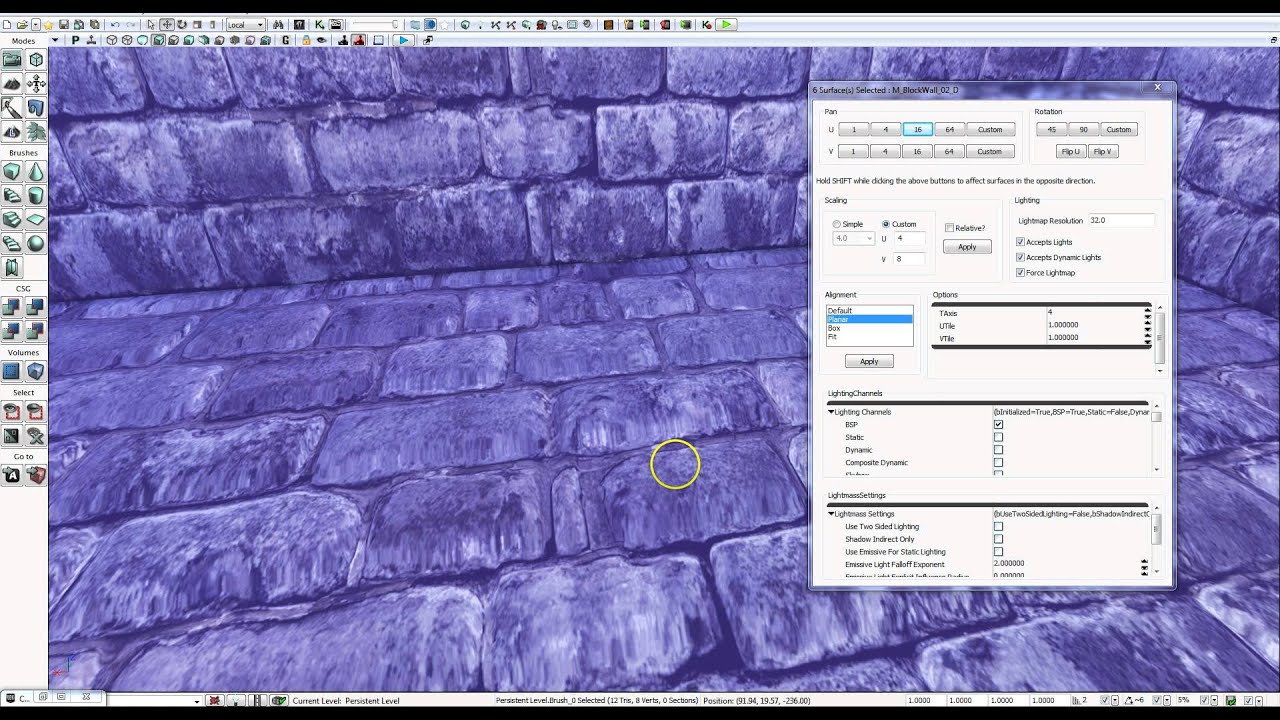Go to actor icon
The width and height of the screenshot is (1280, 720).
coord(12,476)
